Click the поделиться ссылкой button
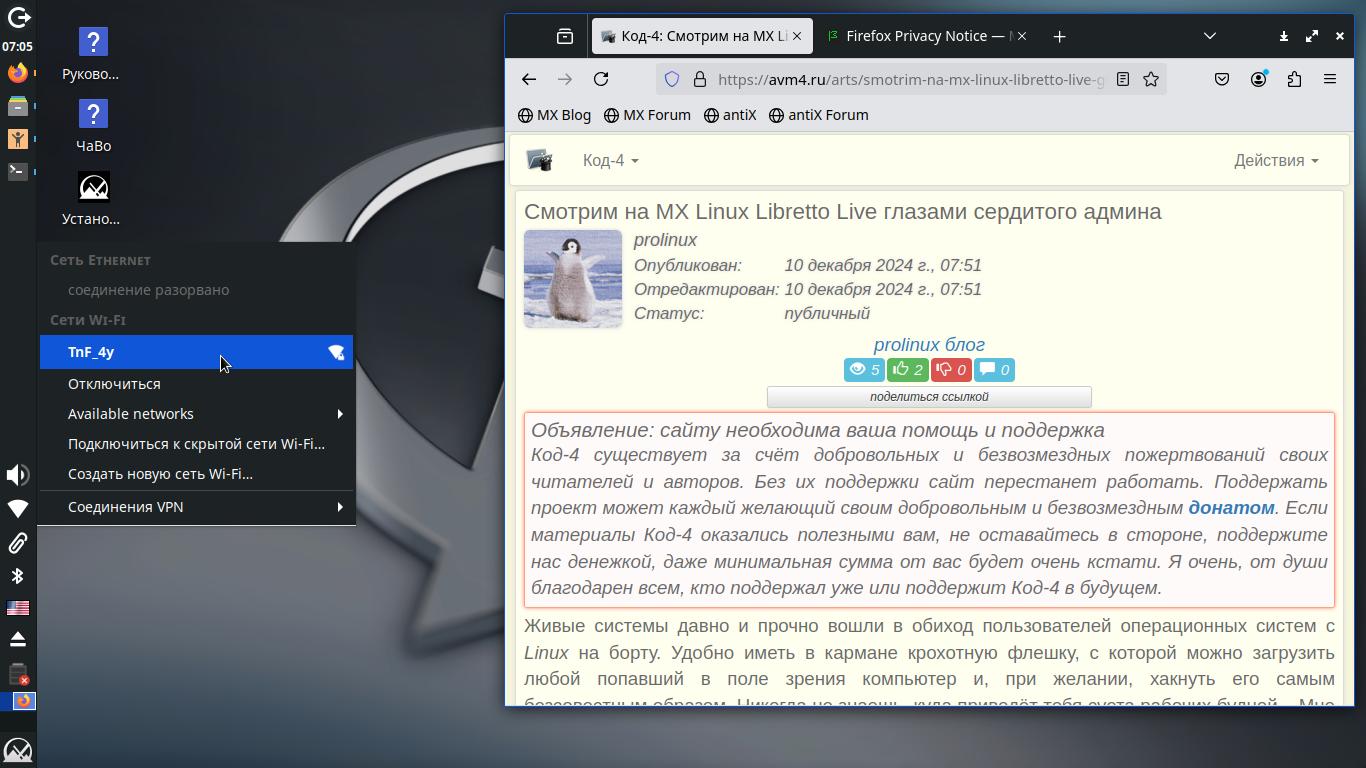 tap(929, 397)
